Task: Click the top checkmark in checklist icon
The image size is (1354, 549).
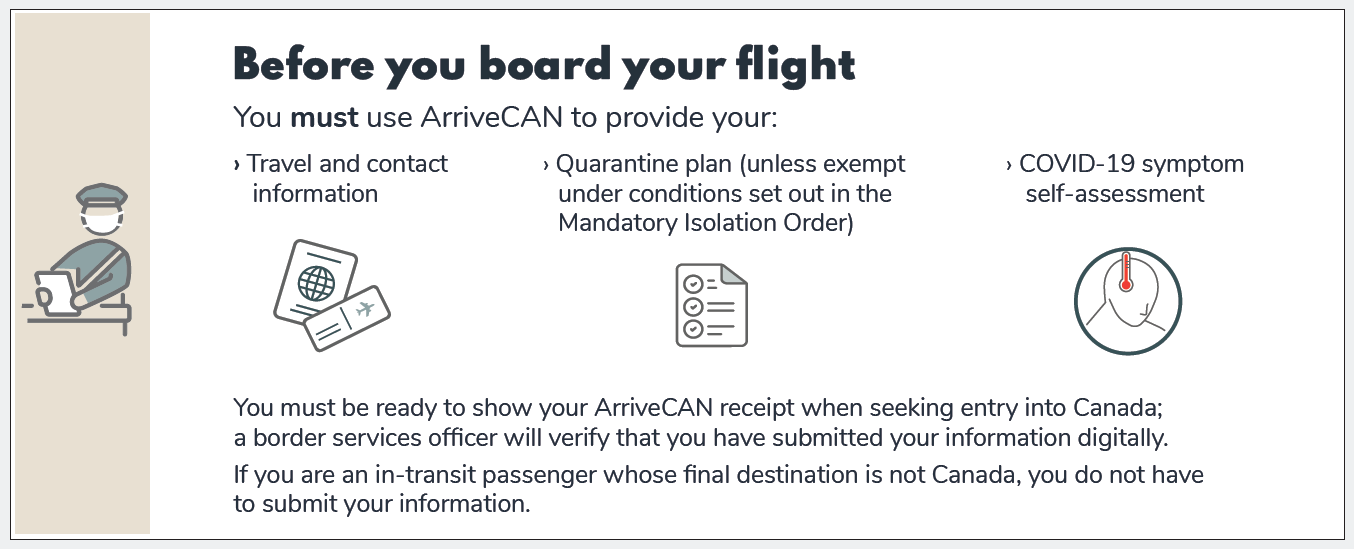Action: pyautogui.click(x=692, y=283)
